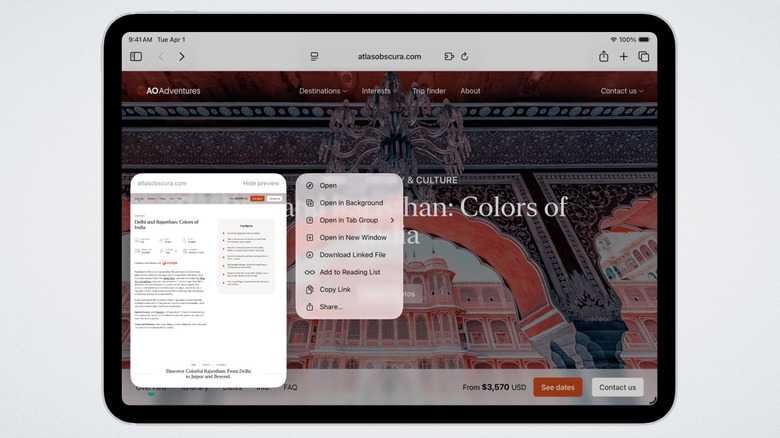This screenshot has width=780, height=438.
Task: Open the Share sheet in toolbar
Action: point(603,56)
